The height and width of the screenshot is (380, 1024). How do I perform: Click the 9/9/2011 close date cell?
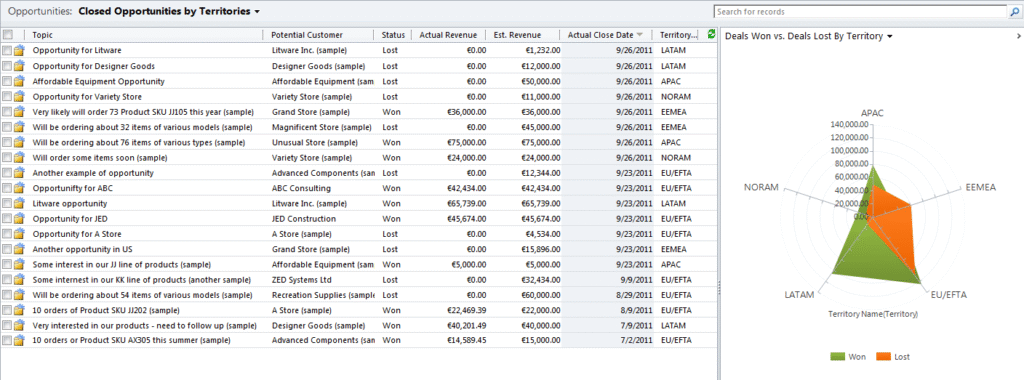click(636, 279)
